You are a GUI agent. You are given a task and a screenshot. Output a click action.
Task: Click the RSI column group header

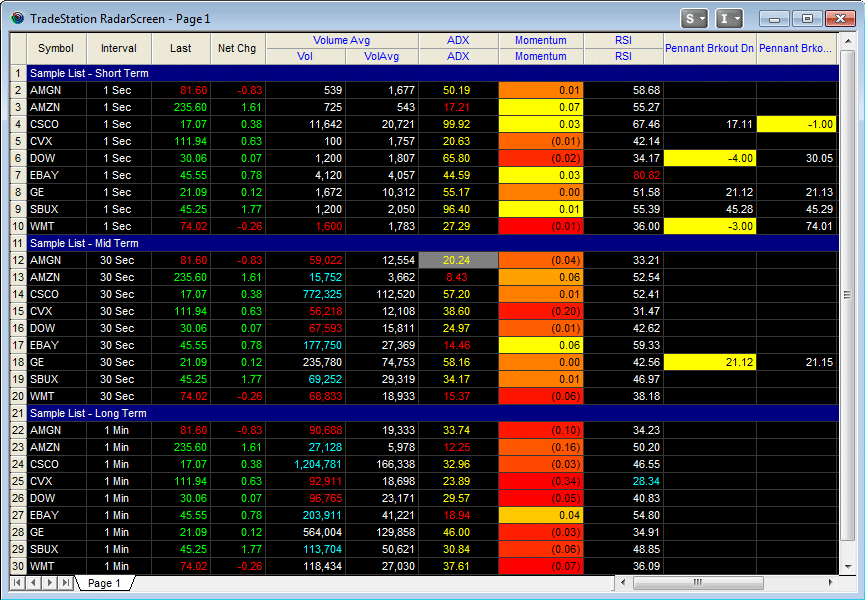(x=623, y=41)
